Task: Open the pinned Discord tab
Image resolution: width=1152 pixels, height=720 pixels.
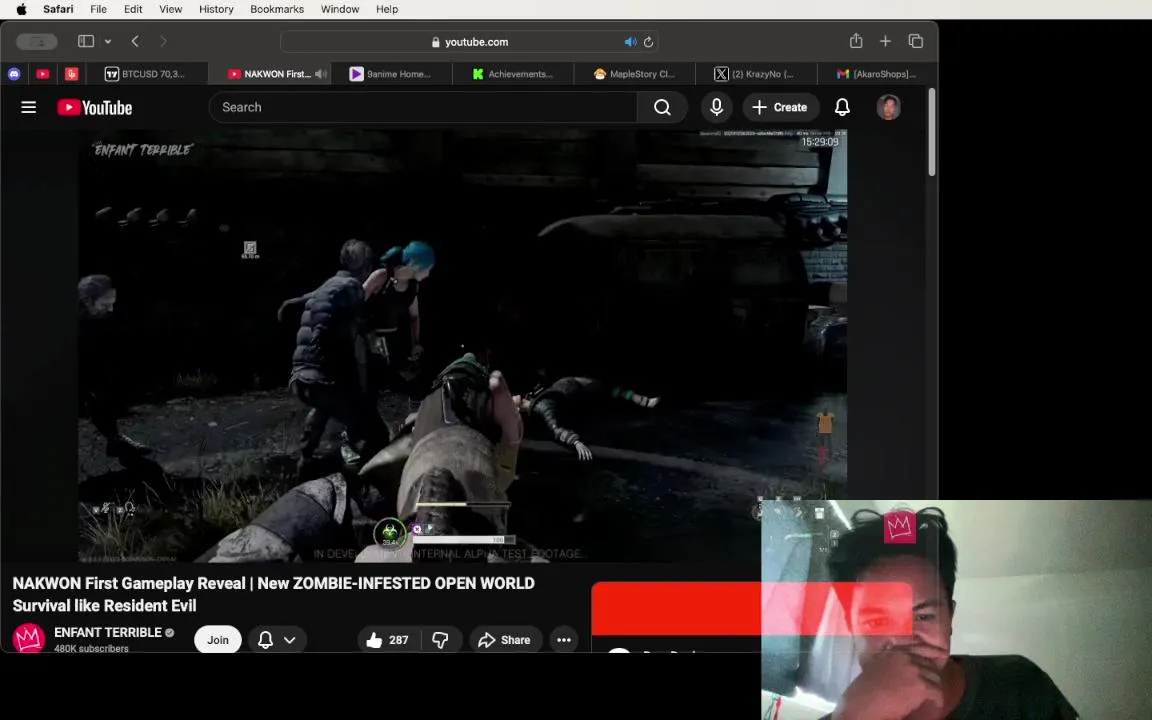Action: pos(14,73)
